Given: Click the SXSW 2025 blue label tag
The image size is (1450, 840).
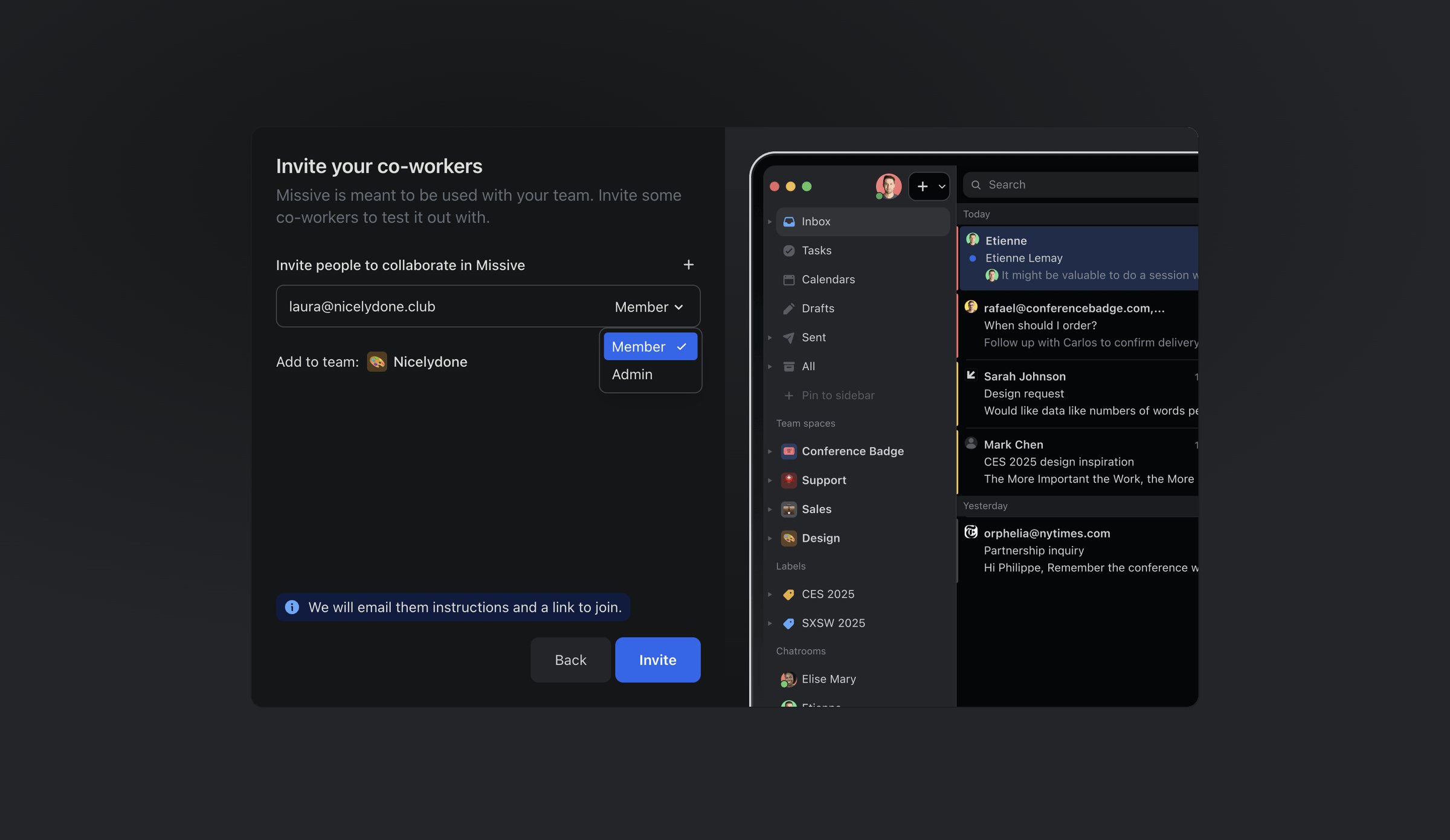Looking at the screenshot, I should coord(788,623).
